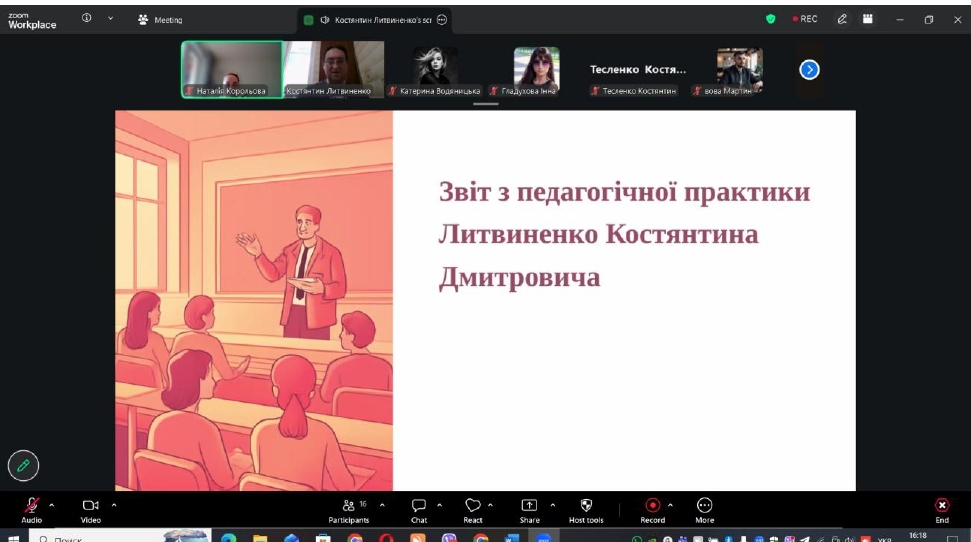Image resolution: width=971 pixels, height=542 pixels.
Task: Expand Participants options caret
Action: tap(382, 505)
